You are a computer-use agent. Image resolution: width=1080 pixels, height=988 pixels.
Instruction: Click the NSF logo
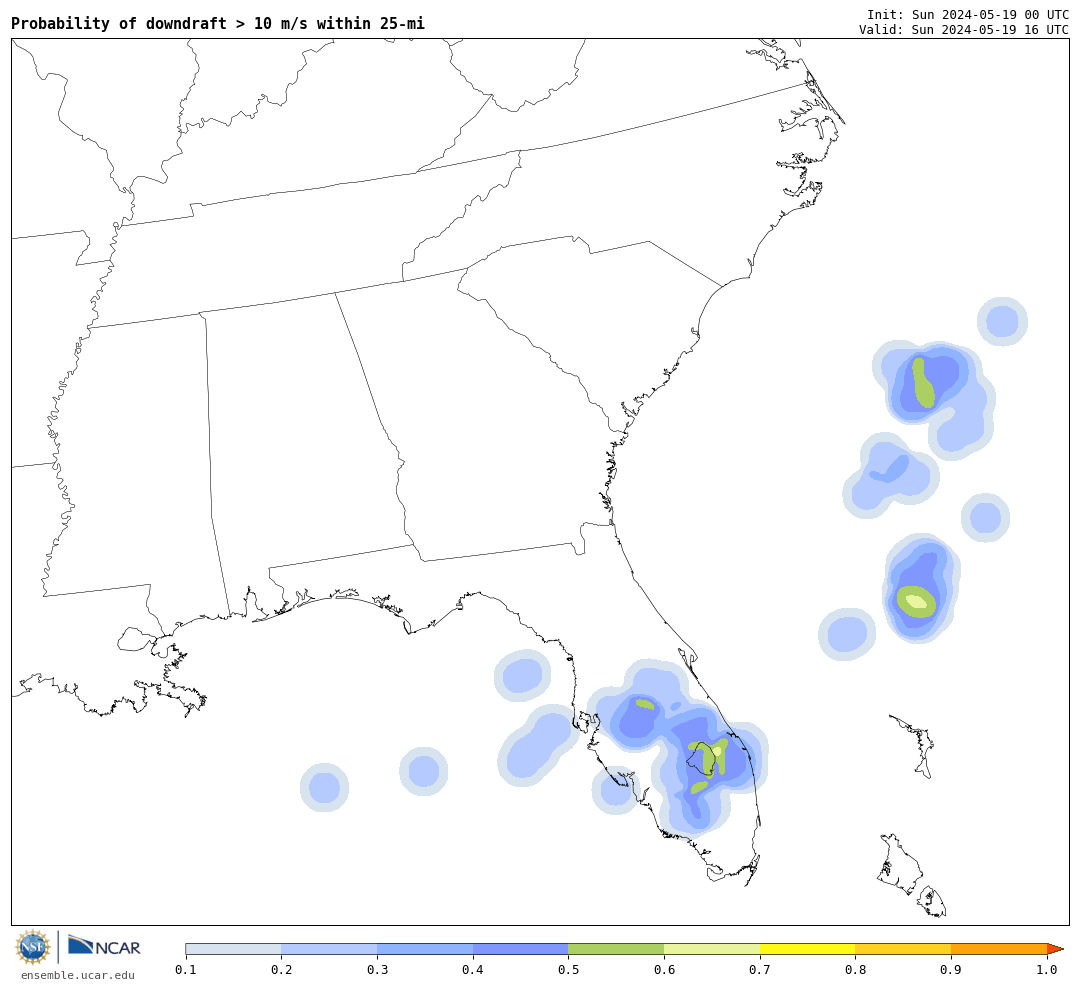33,947
